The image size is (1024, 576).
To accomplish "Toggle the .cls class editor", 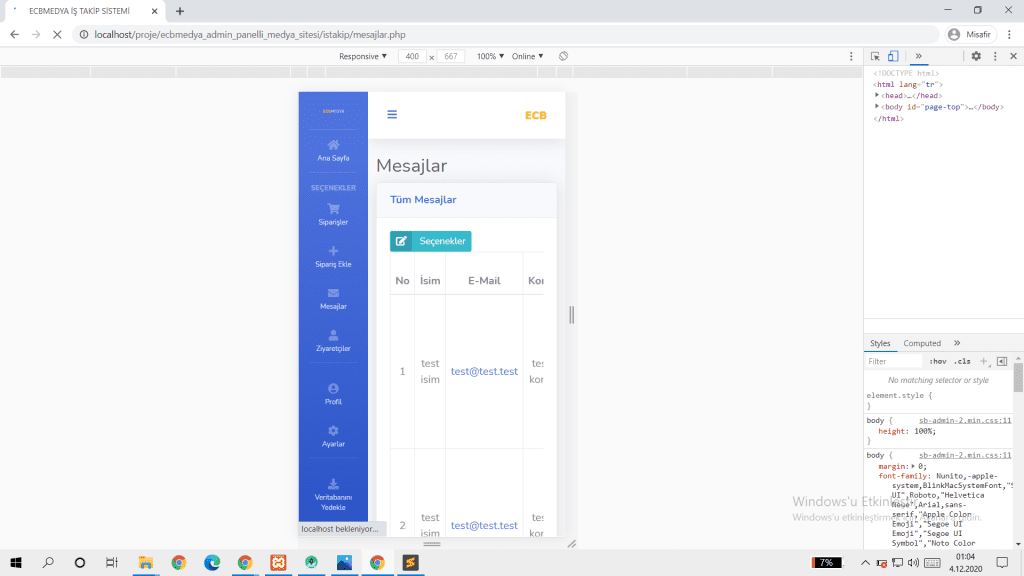I will pos(962,361).
